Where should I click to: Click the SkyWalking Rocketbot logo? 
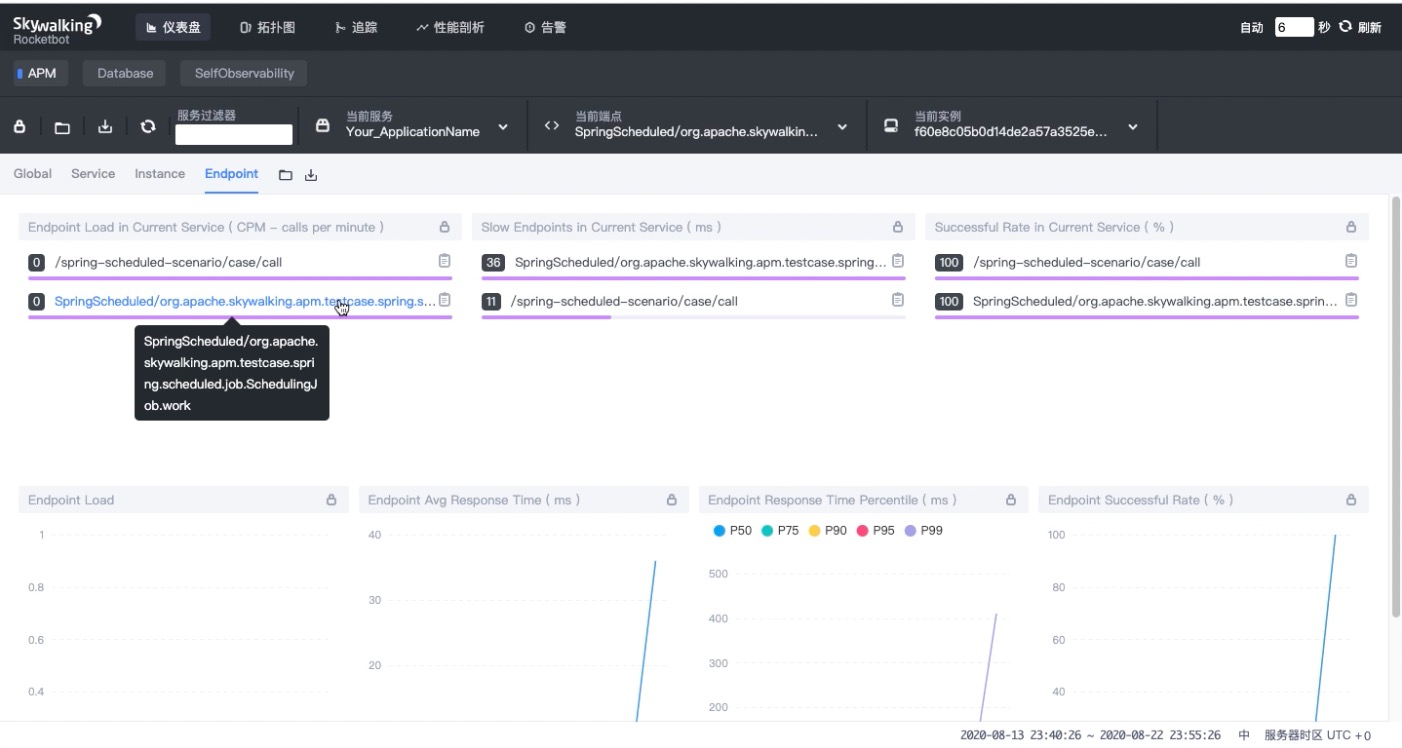tap(57, 28)
